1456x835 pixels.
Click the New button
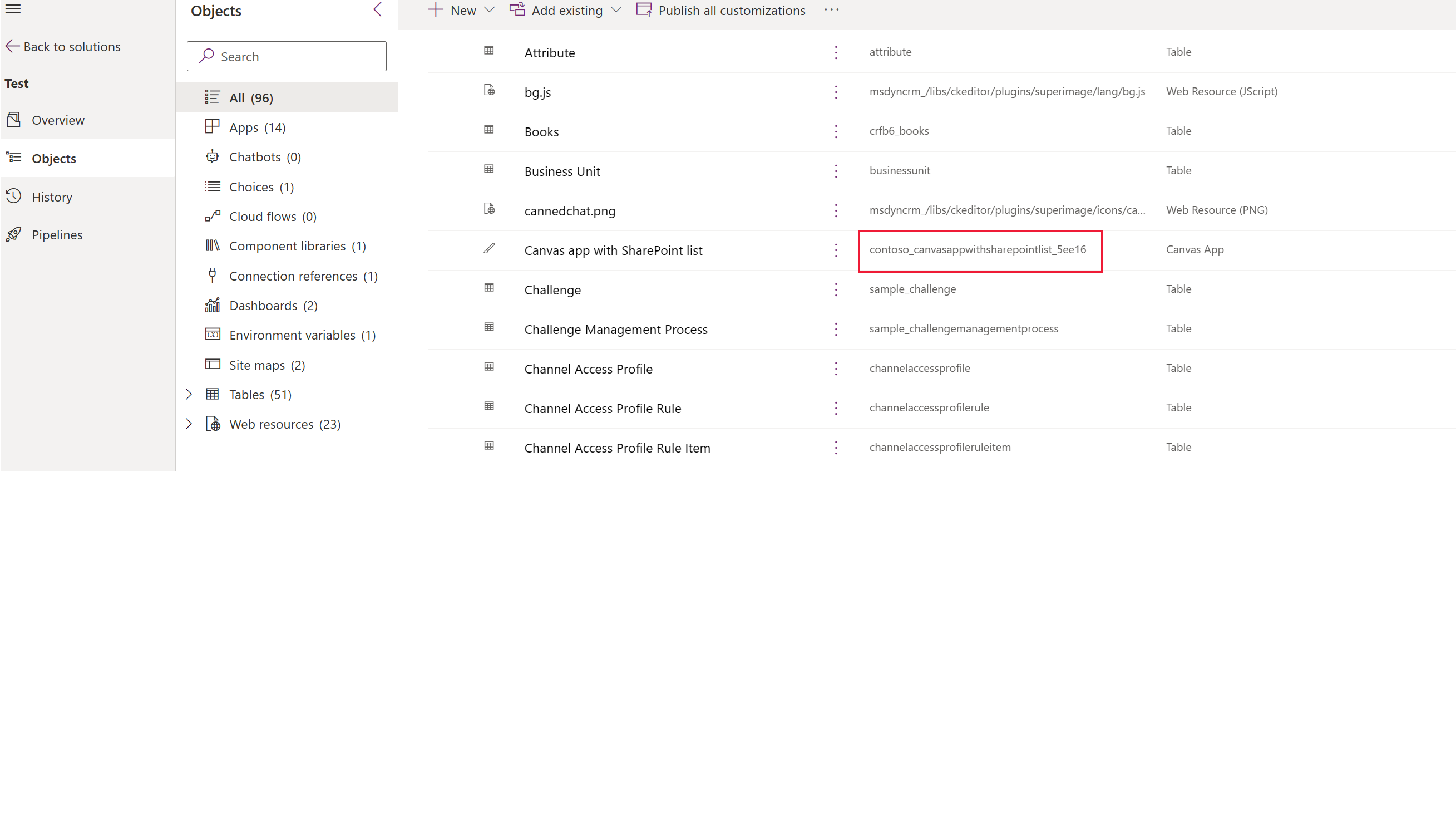453,11
